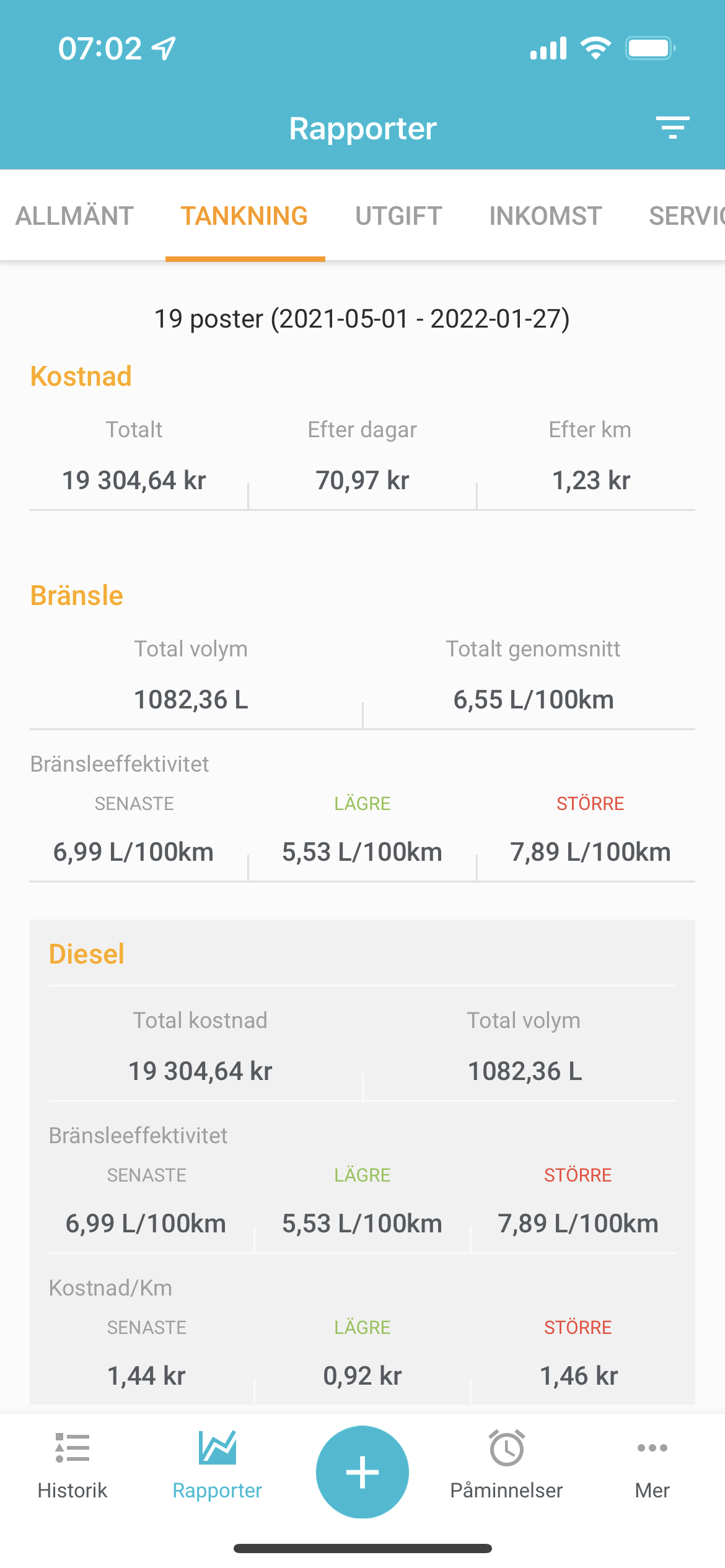Image resolution: width=725 pixels, height=1568 pixels.
Task: Tap the battery icon in status bar
Action: tap(650, 48)
